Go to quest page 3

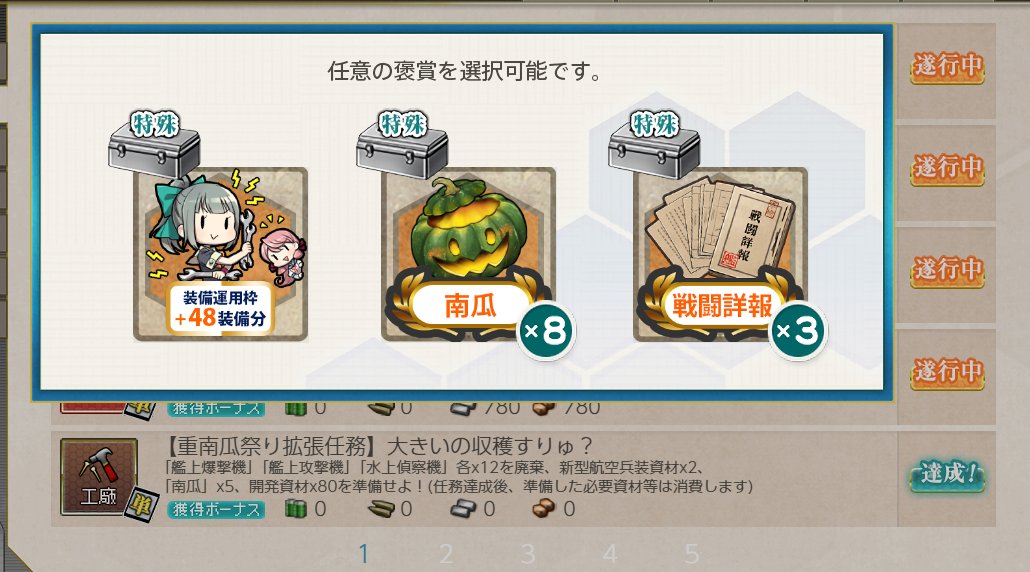[x=528, y=554]
